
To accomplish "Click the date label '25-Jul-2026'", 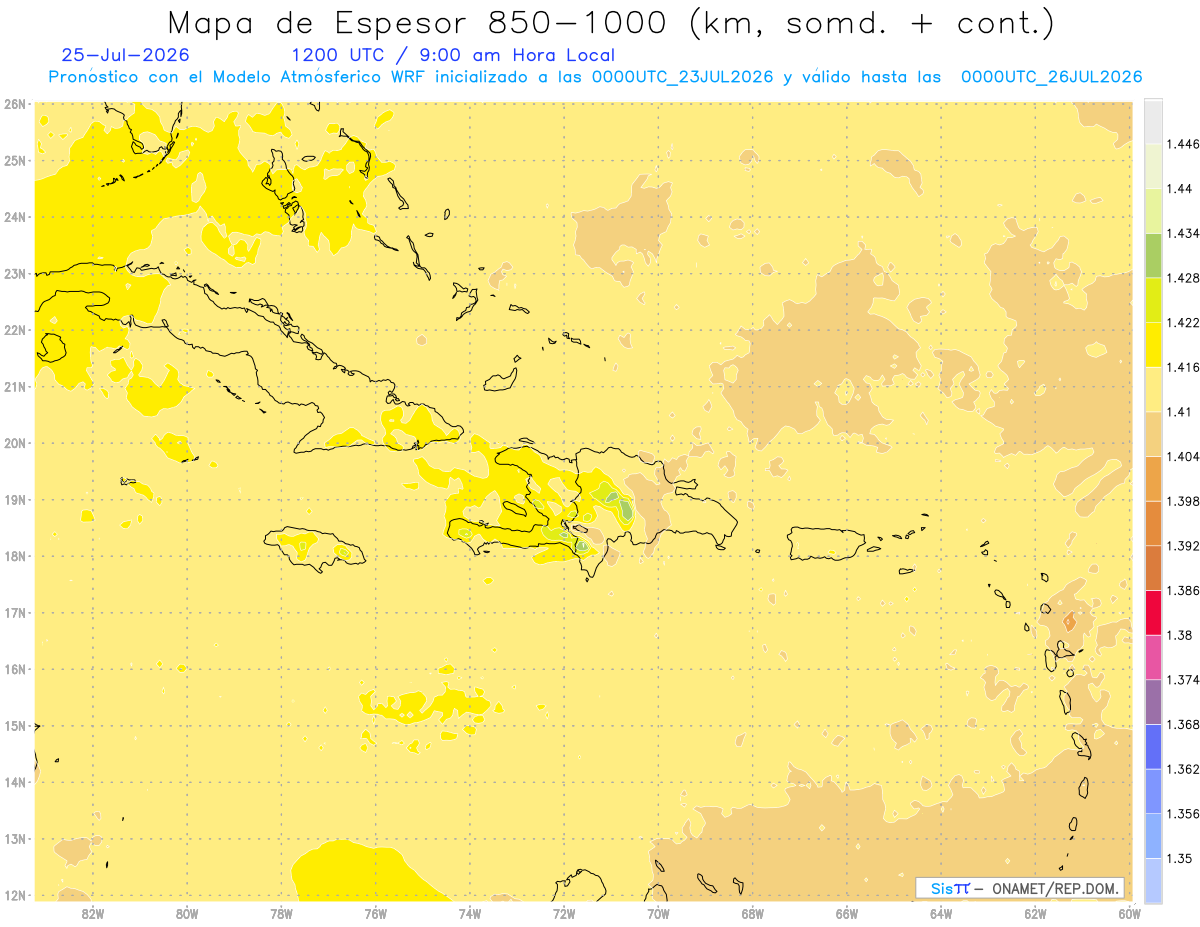I will tap(125, 56).
